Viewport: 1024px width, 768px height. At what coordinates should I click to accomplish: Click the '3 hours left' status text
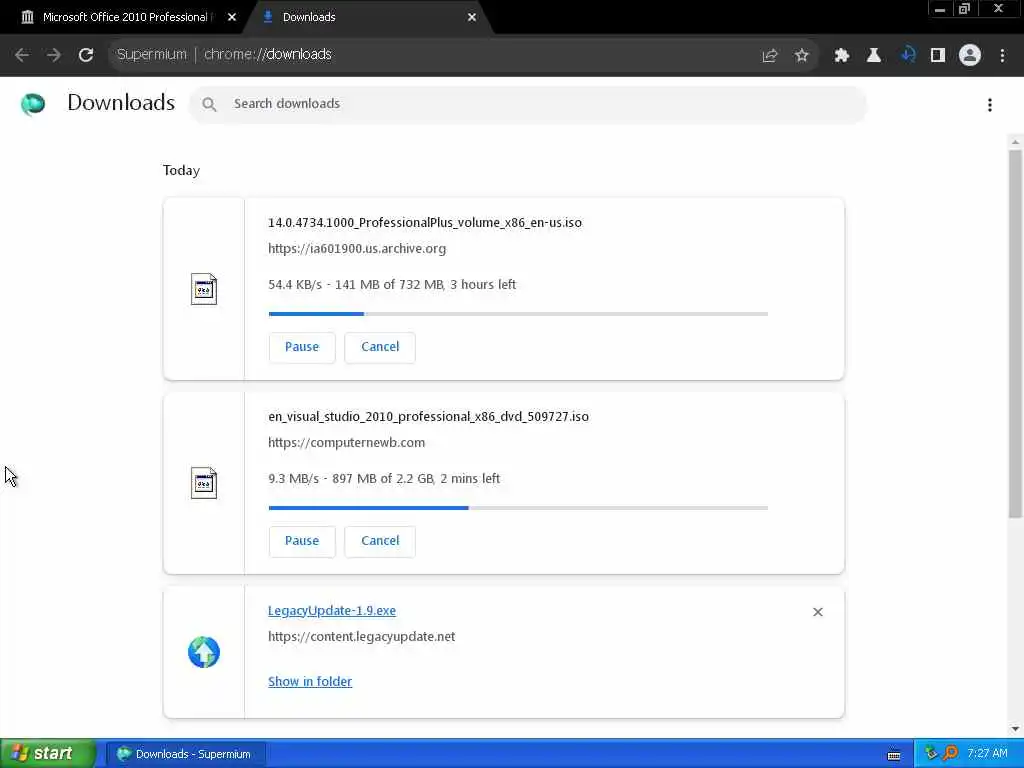pyautogui.click(x=483, y=285)
